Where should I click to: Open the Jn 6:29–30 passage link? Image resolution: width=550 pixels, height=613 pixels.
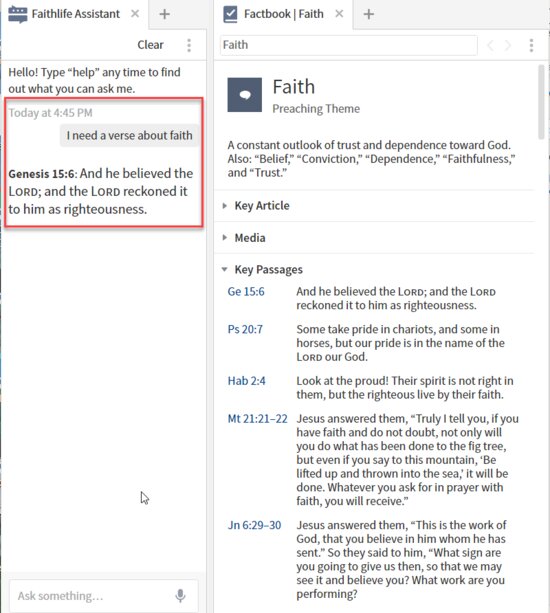coord(254,525)
